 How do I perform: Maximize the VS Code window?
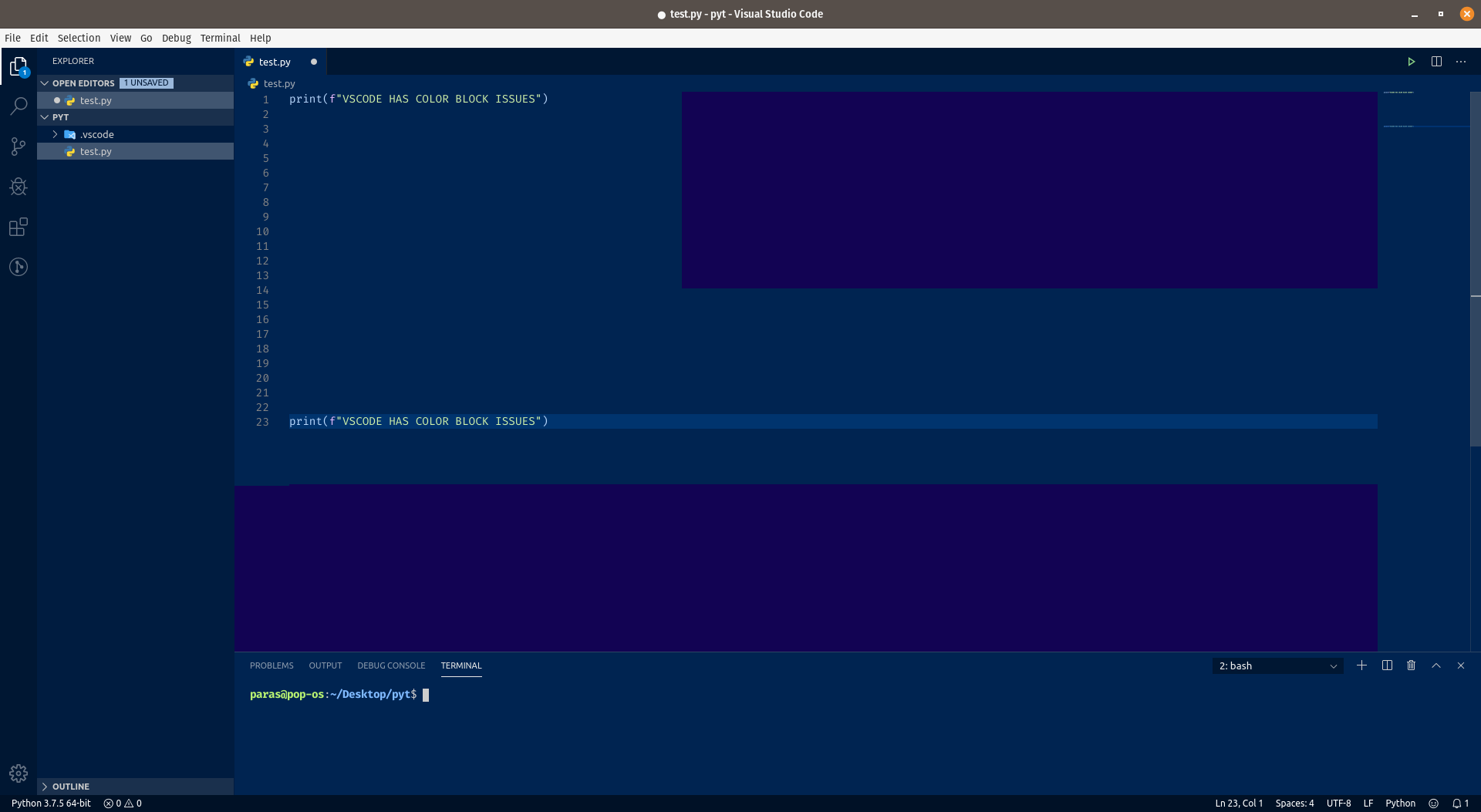(1441, 14)
